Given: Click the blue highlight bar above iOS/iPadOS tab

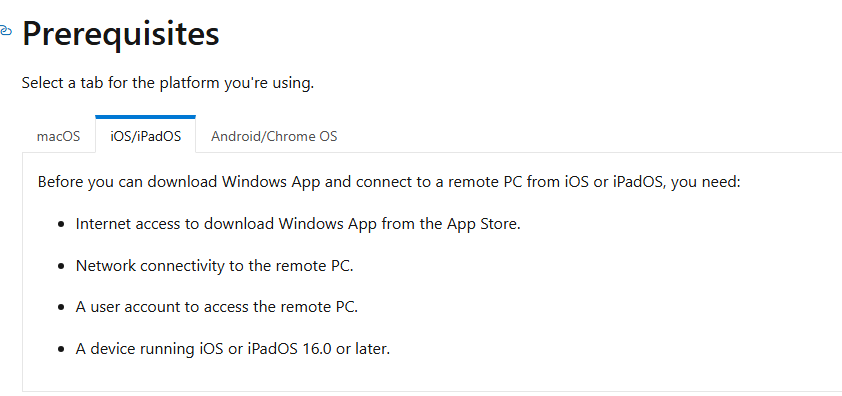Looking at the screenshot, I should pos(146,117).
